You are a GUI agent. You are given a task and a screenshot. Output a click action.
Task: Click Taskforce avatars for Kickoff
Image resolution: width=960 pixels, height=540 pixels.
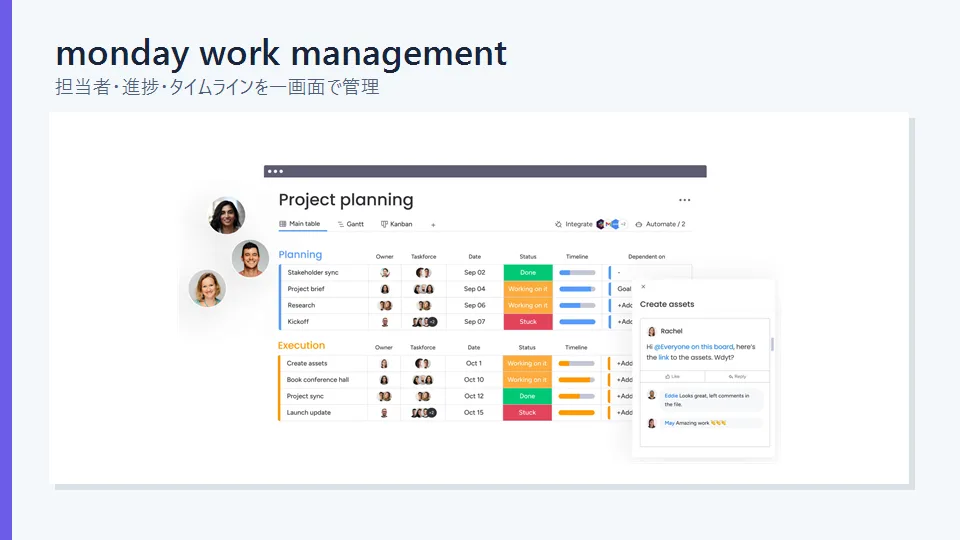tap(424, 321)
